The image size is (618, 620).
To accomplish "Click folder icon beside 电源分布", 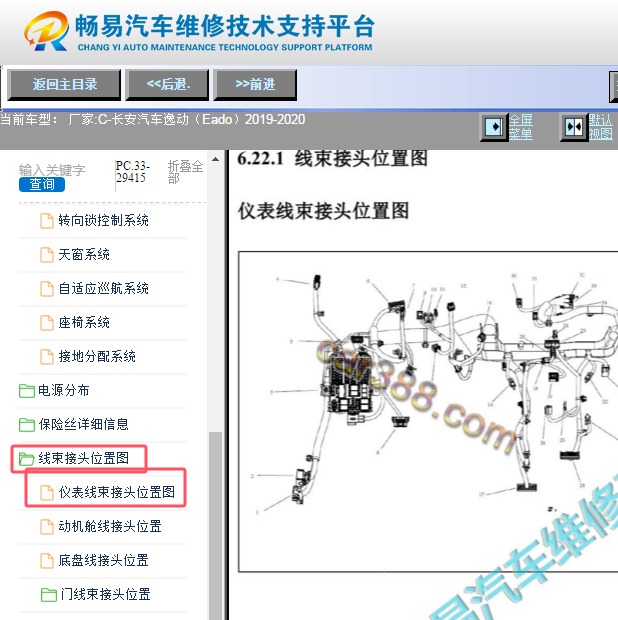I will click(27, 391).
